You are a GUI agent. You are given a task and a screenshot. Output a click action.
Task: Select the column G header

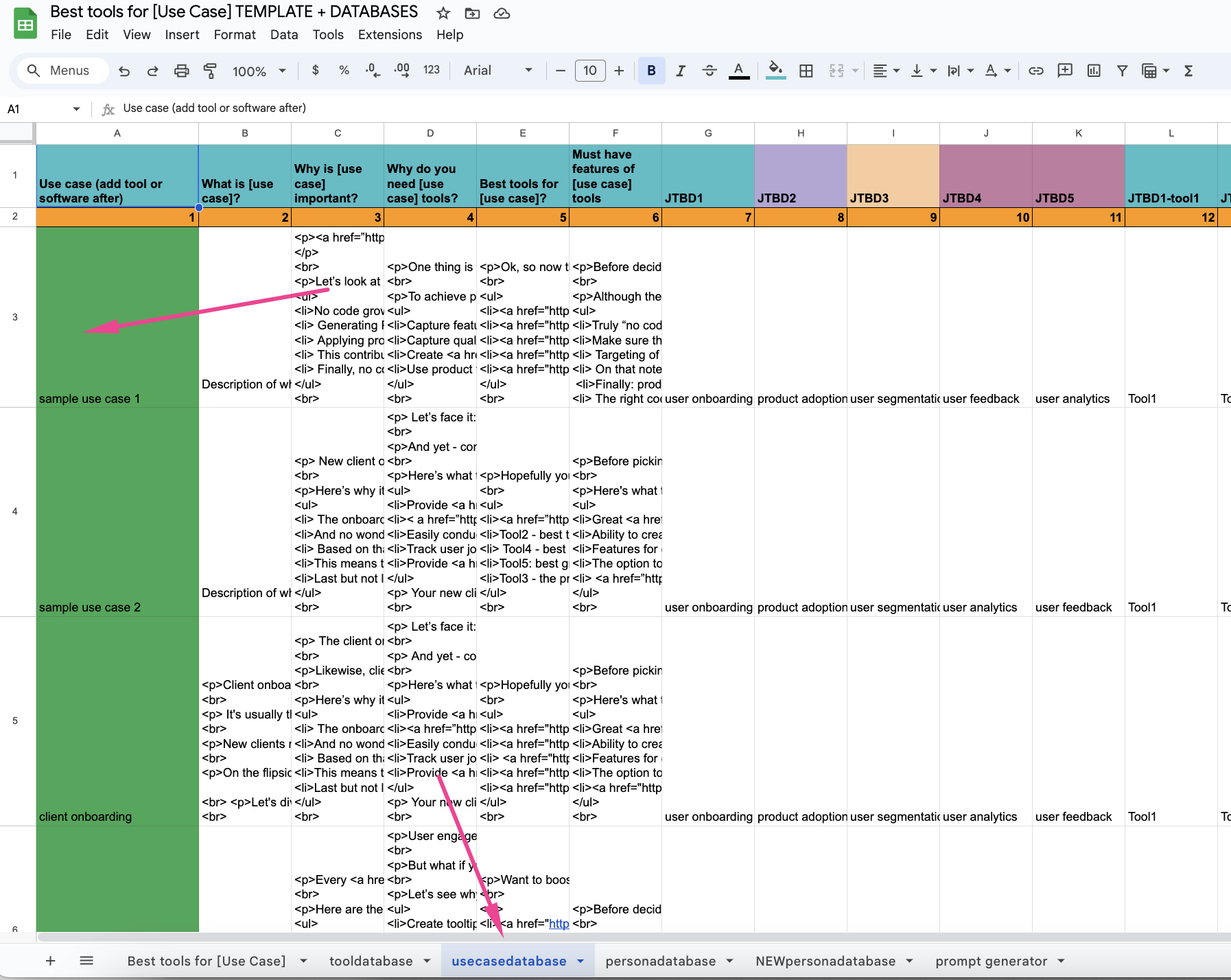tap(708, 133)
